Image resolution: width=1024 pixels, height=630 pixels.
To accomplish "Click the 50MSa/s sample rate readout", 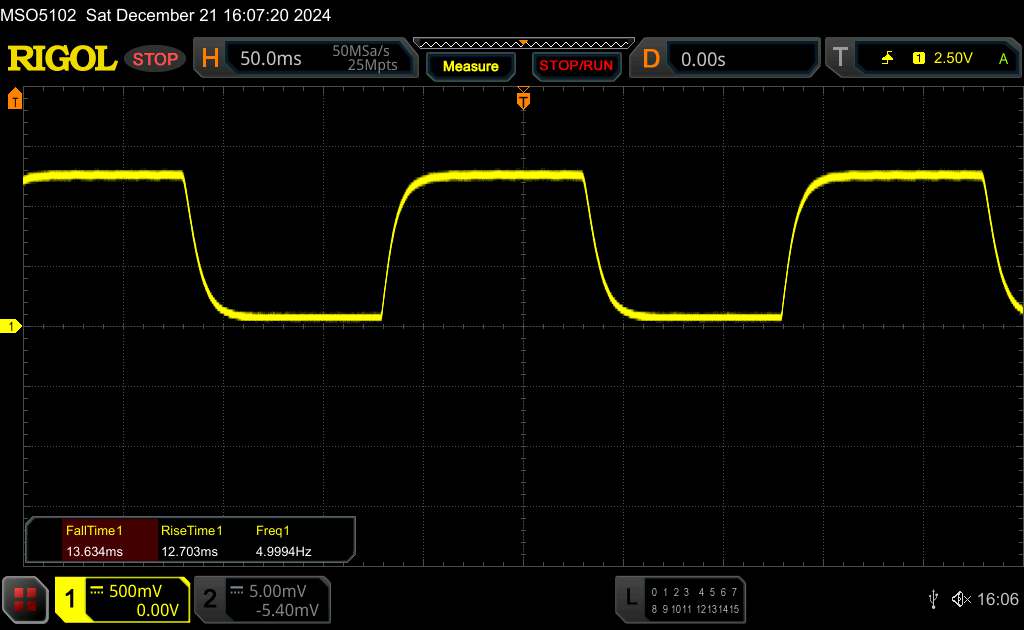I will pos(360,50).
